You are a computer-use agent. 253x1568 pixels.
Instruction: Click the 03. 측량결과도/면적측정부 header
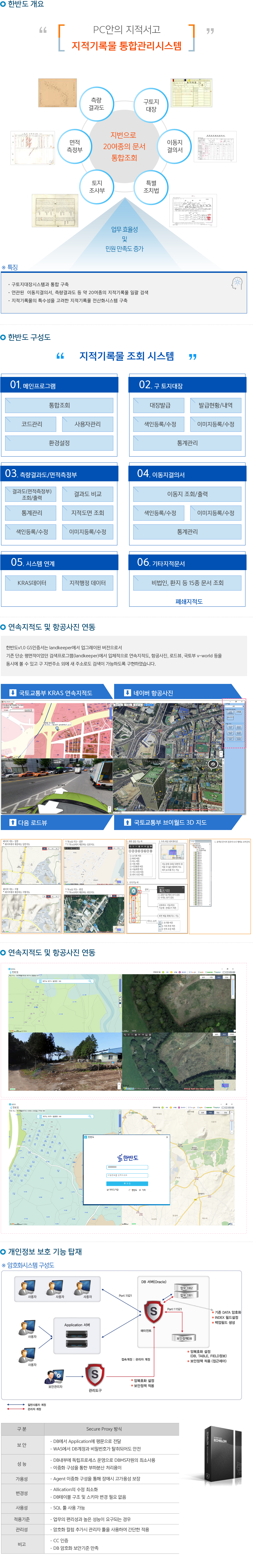click(x=59, y=474)
